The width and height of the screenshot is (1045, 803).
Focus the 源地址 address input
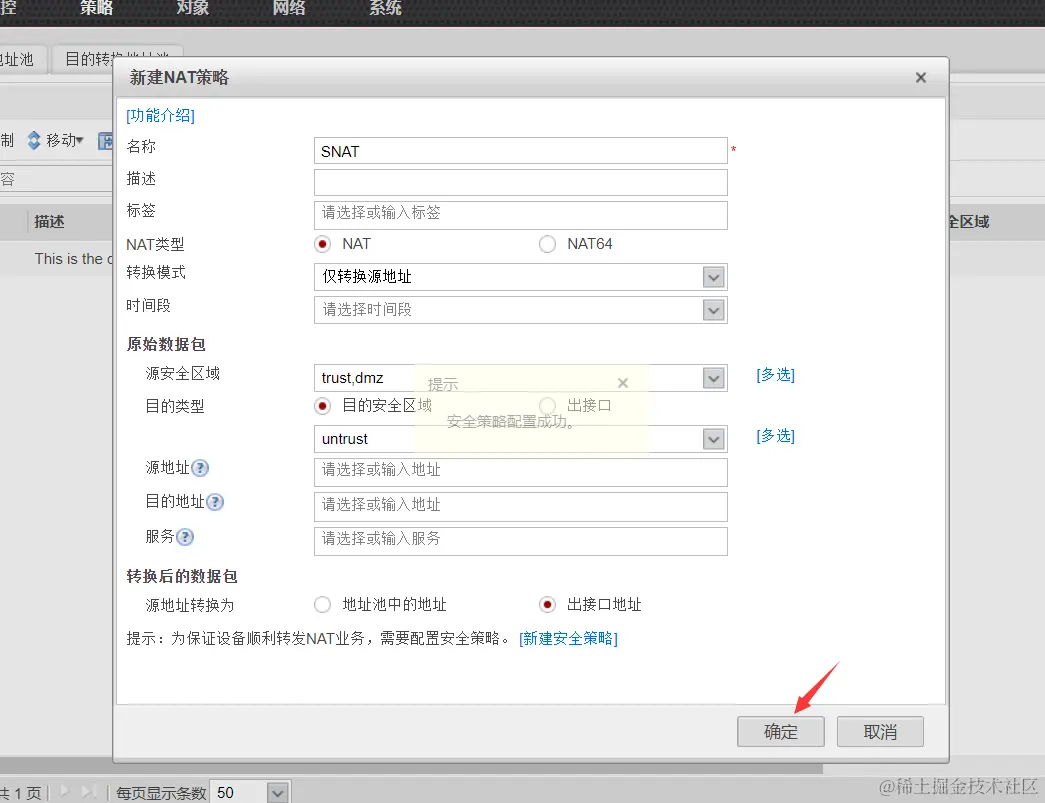click(521, 472)
